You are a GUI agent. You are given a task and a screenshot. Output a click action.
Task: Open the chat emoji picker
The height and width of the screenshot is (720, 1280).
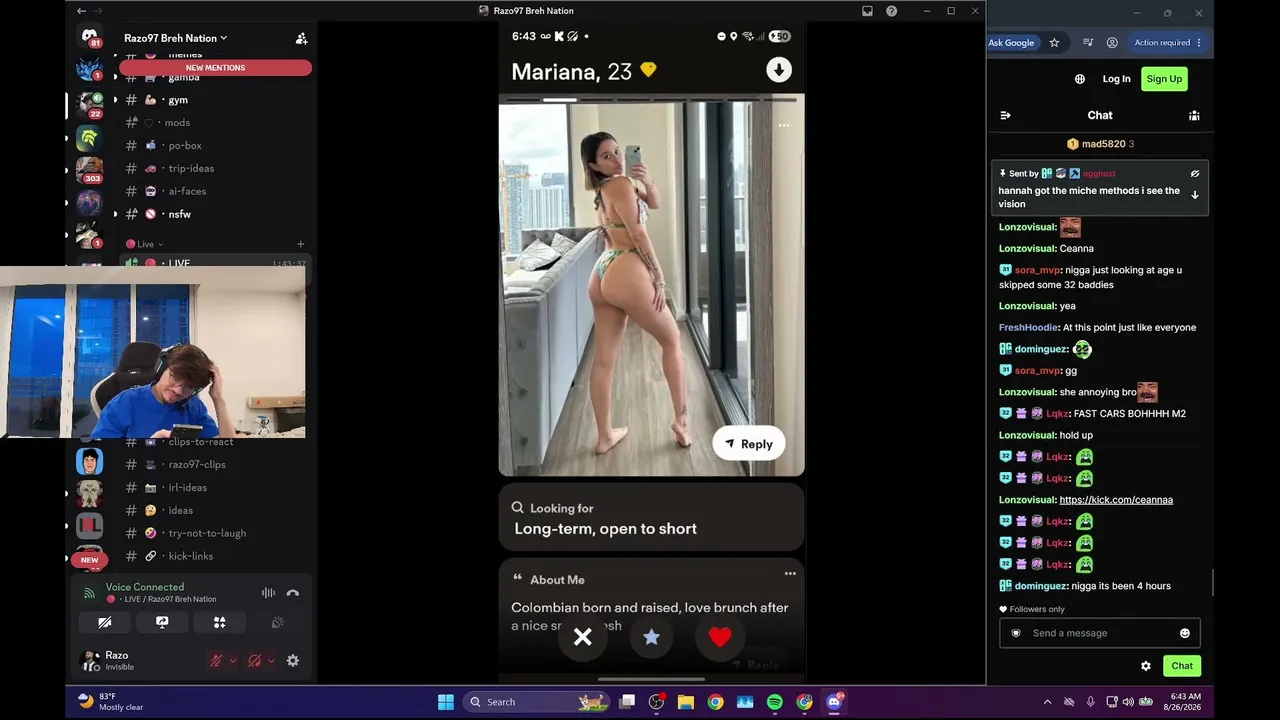click(x=1185, y=633)
